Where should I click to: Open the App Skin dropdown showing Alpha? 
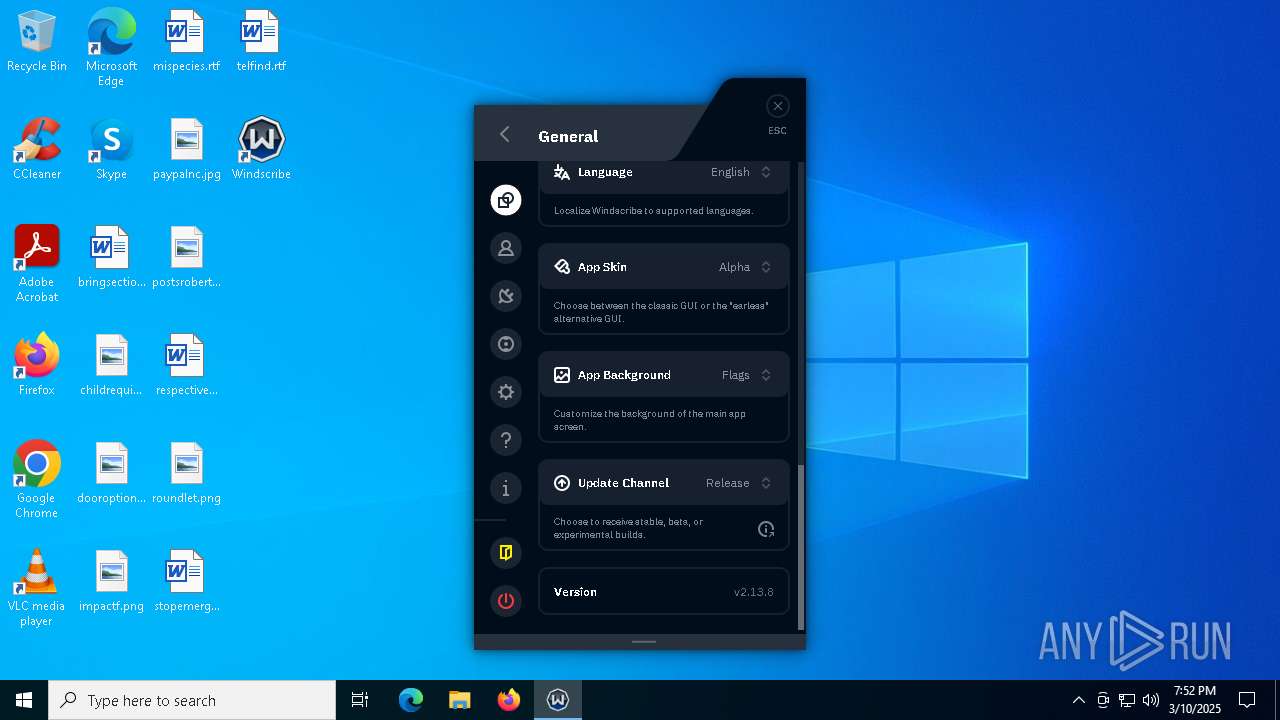[x=745, y=267]
